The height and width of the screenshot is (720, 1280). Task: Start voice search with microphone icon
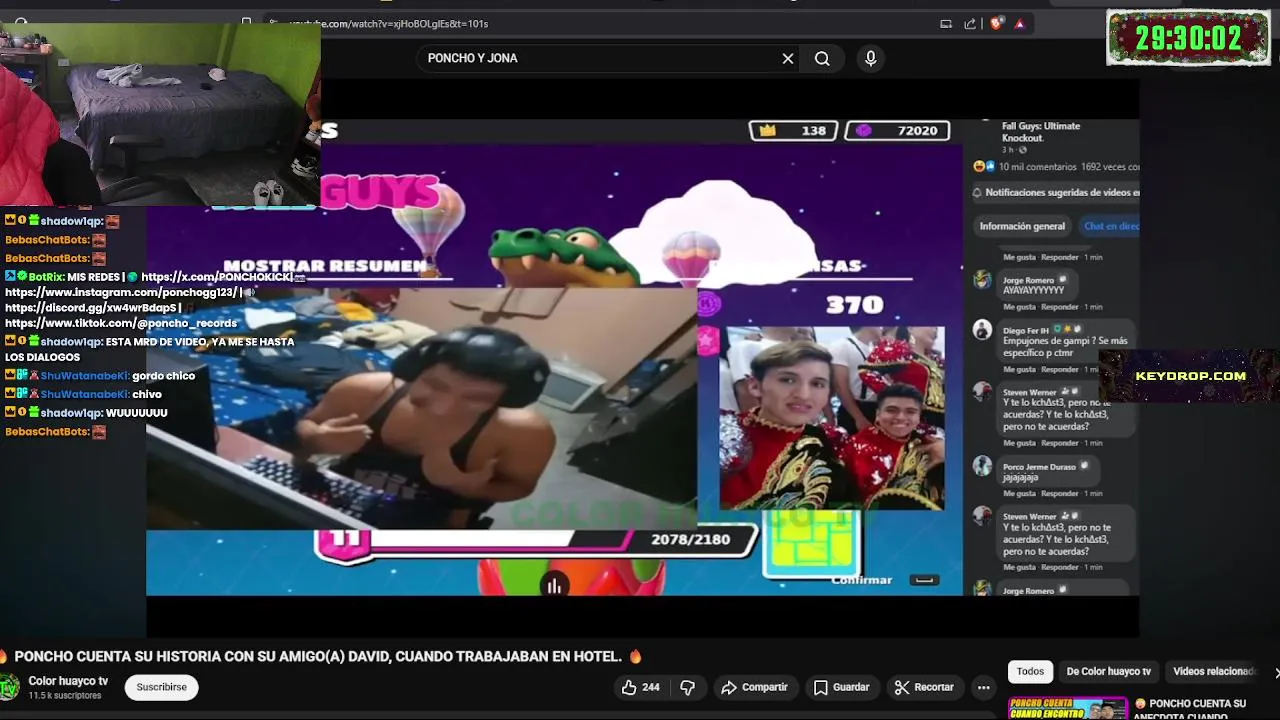(x=870, y=59)
